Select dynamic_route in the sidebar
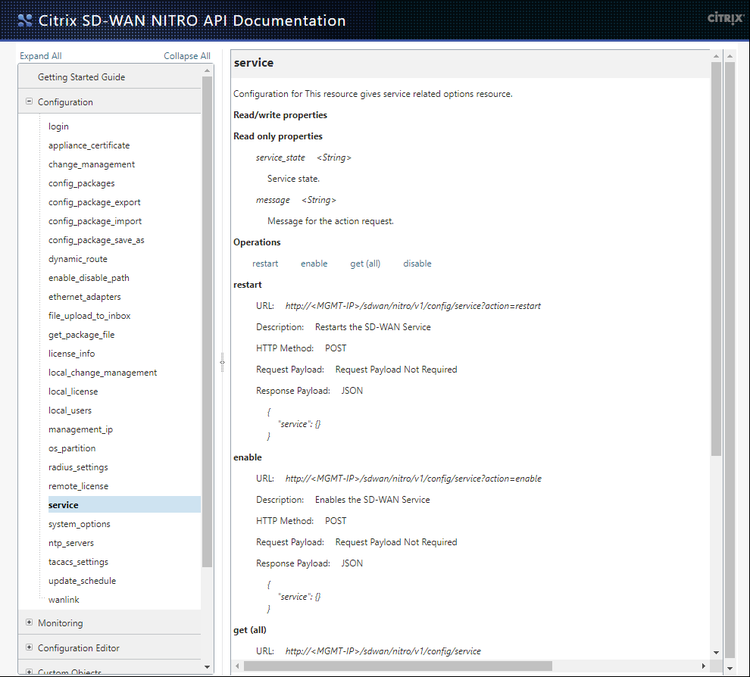The image size is (750, 677). [x=77, y=259]
